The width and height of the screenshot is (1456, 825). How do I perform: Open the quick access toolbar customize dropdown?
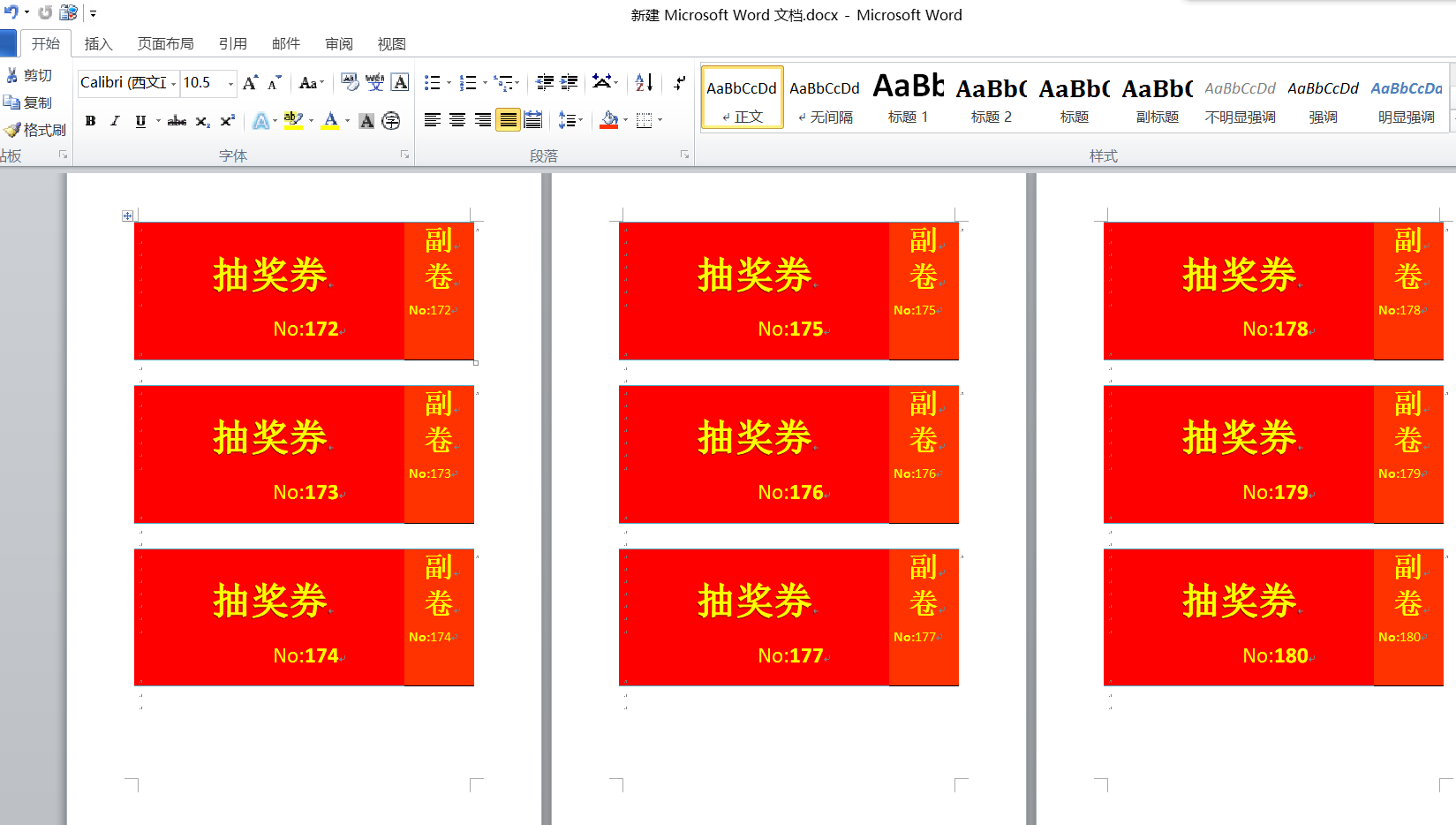coord(93,13)
